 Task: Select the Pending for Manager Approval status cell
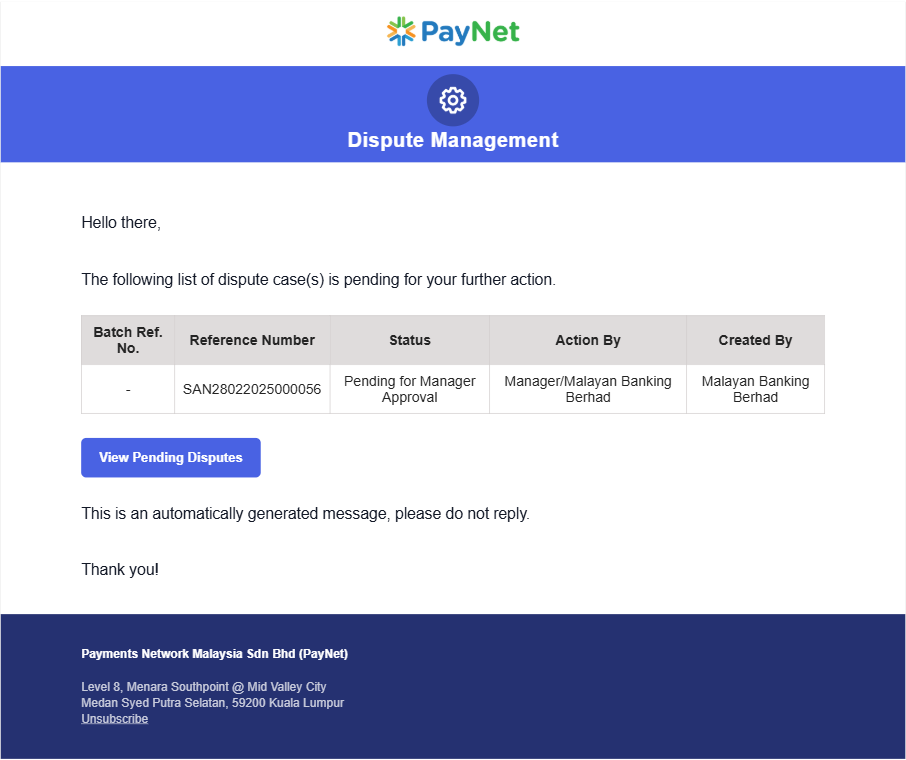410,389
